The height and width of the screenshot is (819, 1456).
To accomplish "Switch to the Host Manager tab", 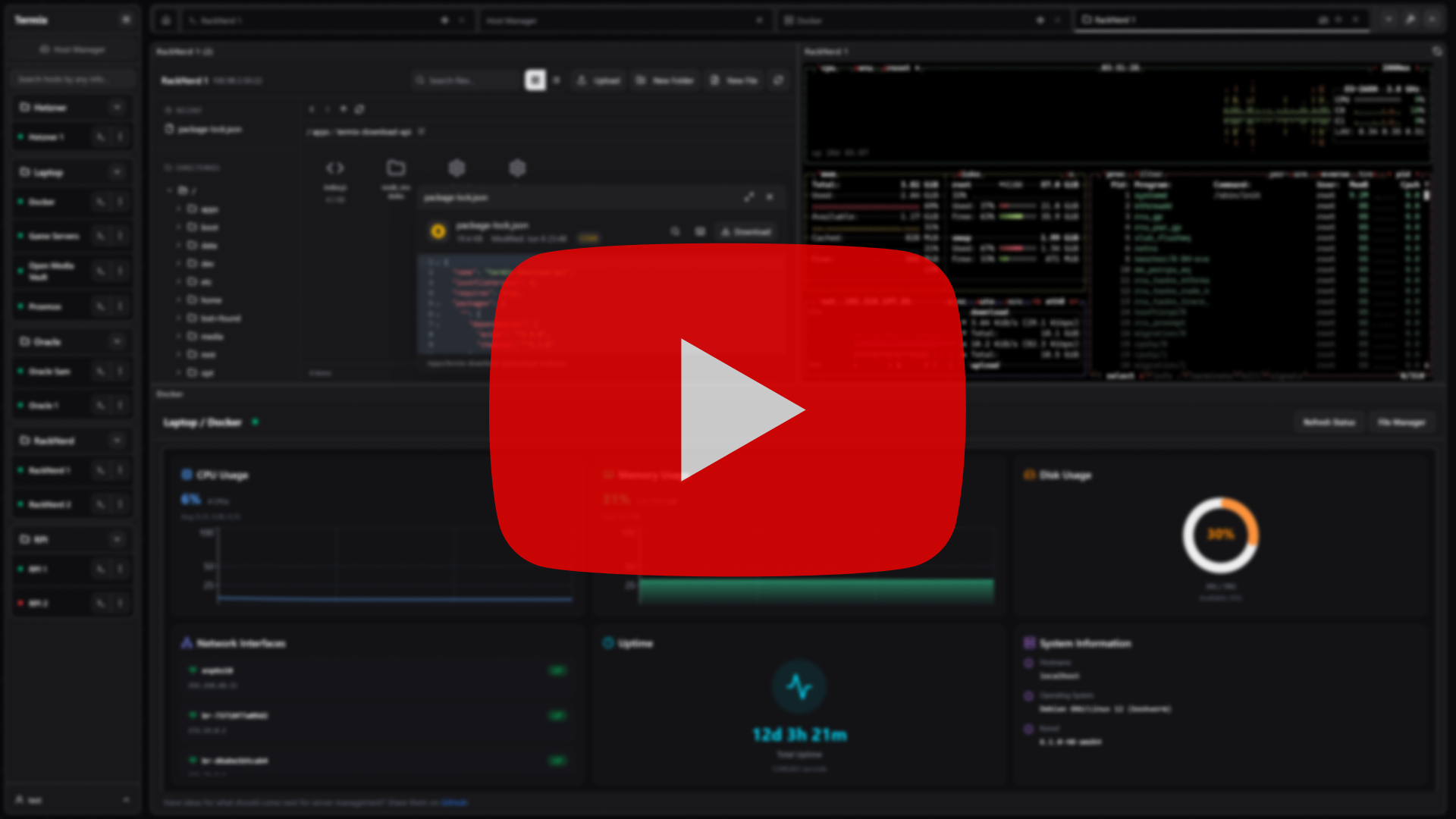I will pyautogui.click(x=624, y=20).
